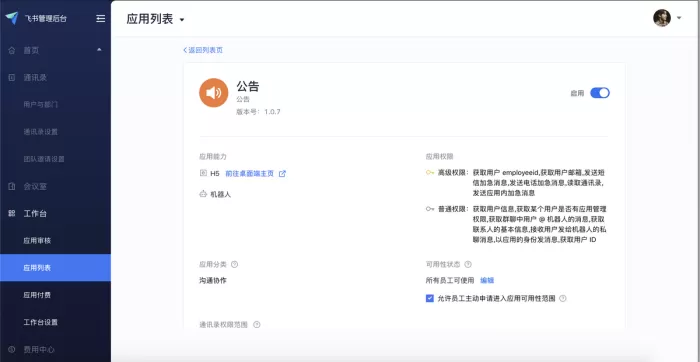
Task: Click the help icon after 允许员工主动申请 text
Action: pos(563,299)
